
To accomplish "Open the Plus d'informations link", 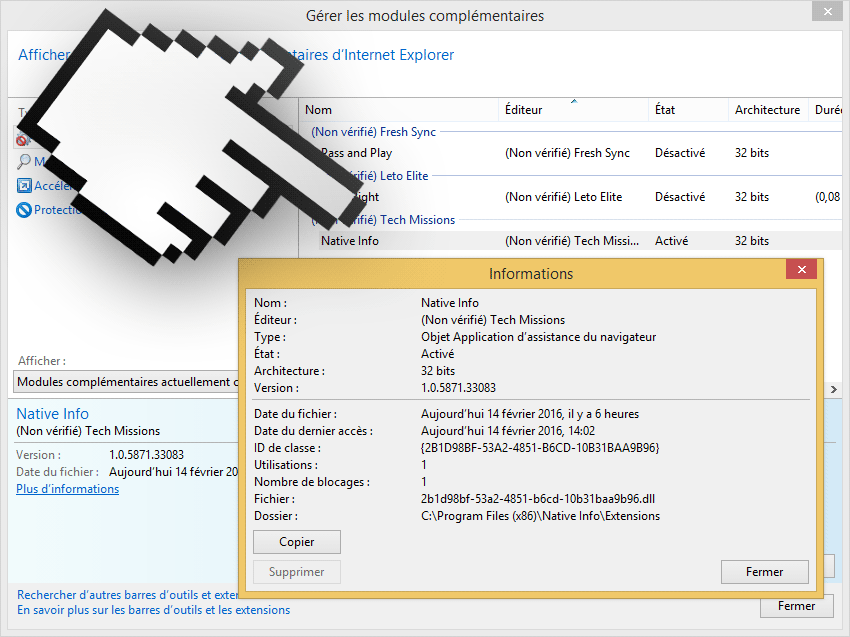I will (x=67, y=489).
